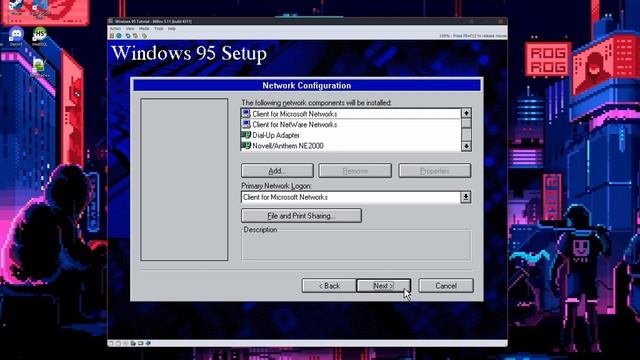Viewport: 640px width, 360px height.
Task: Click the greyed-out Properties button
Action: point(434,171)
